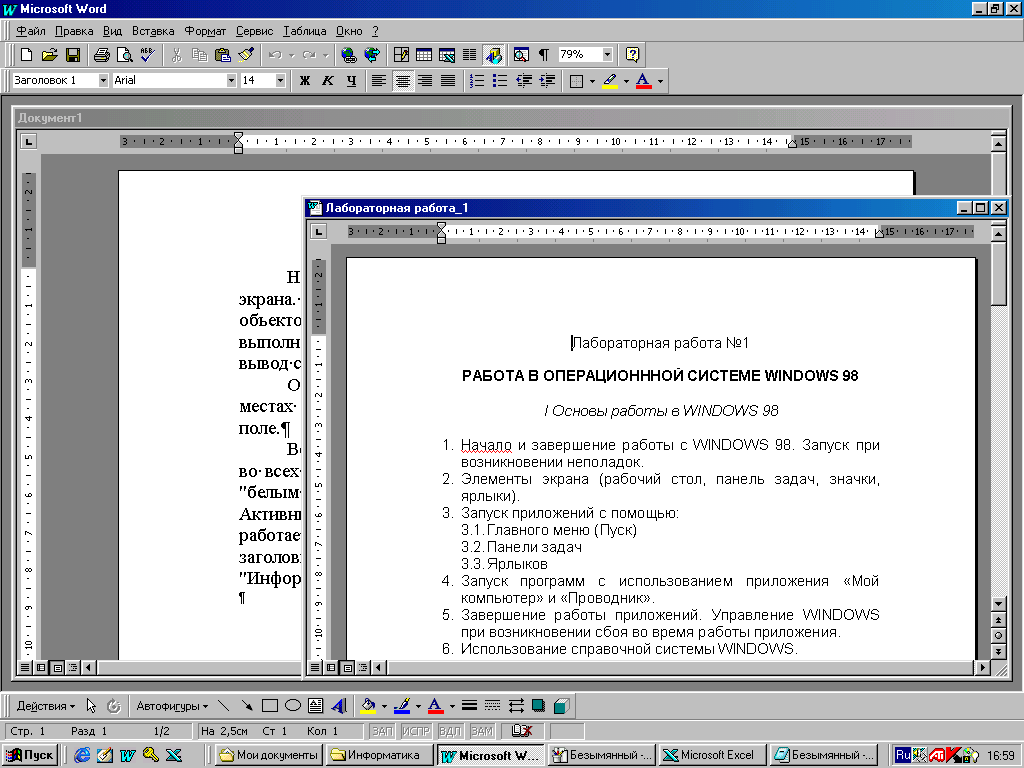Image resolution: width=1024 pixels, height=768 pixels.
Task: Insert a hyperlink (globe with chain icon)
Action: (349, 55)
